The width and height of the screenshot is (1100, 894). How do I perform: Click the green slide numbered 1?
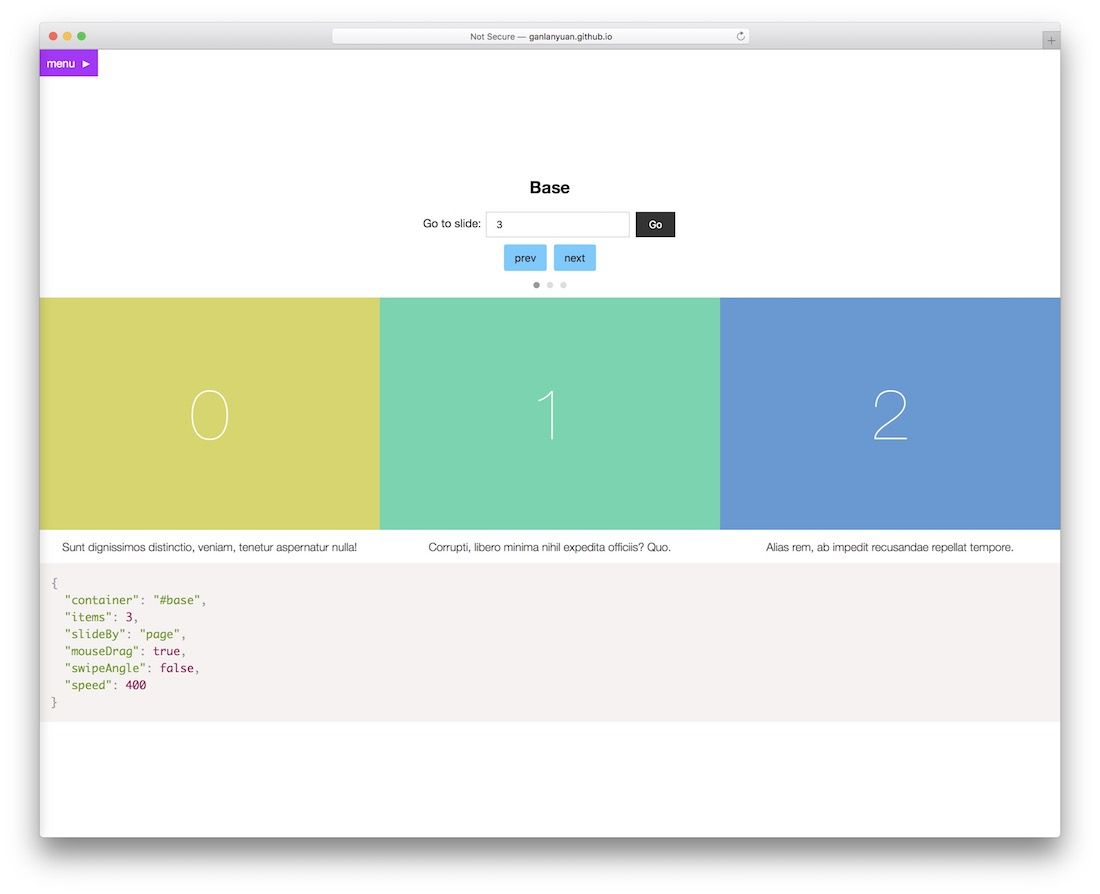tap(550, 413)
